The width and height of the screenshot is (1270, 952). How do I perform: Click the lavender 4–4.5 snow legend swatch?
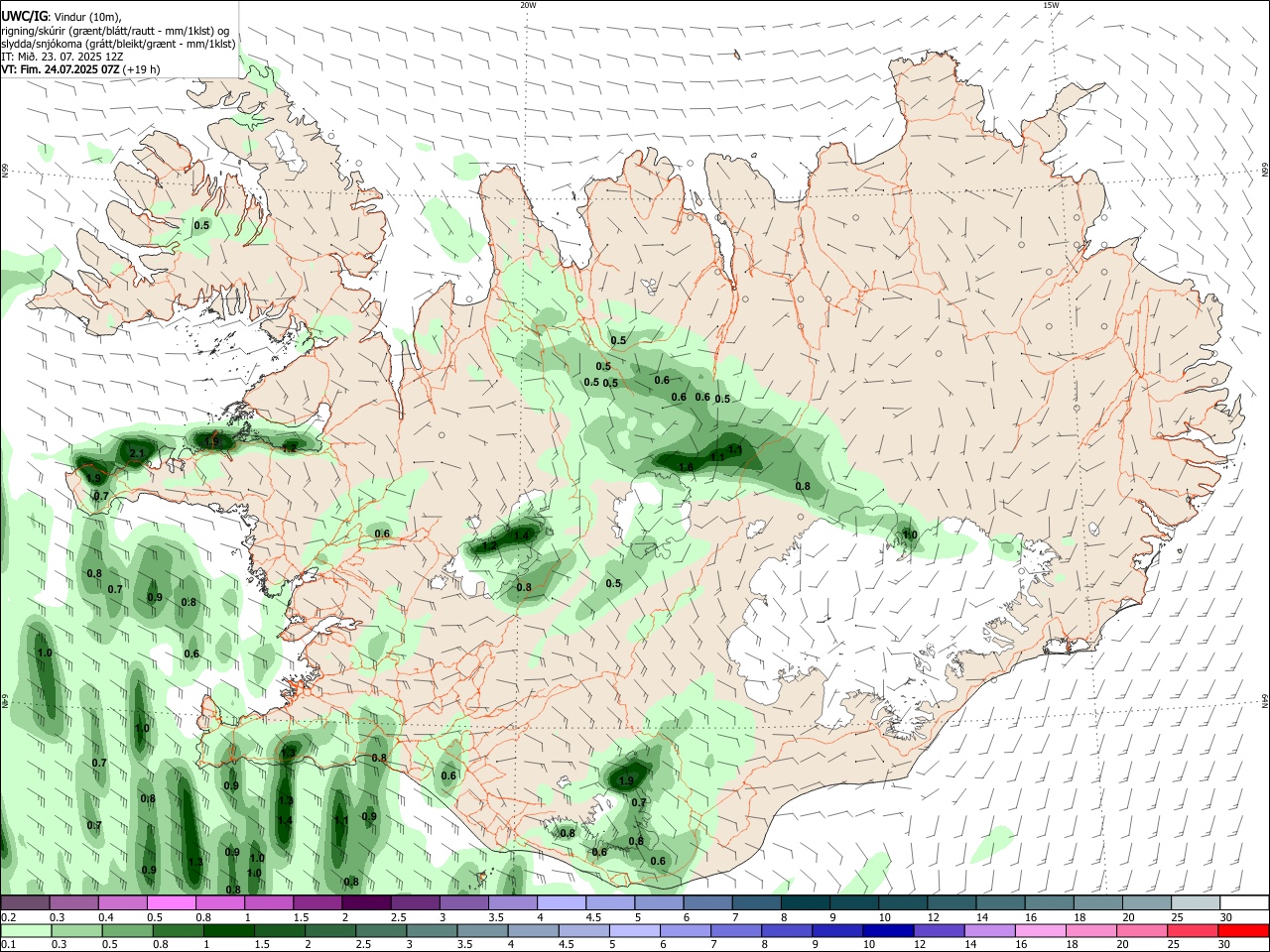coord(561,903)
